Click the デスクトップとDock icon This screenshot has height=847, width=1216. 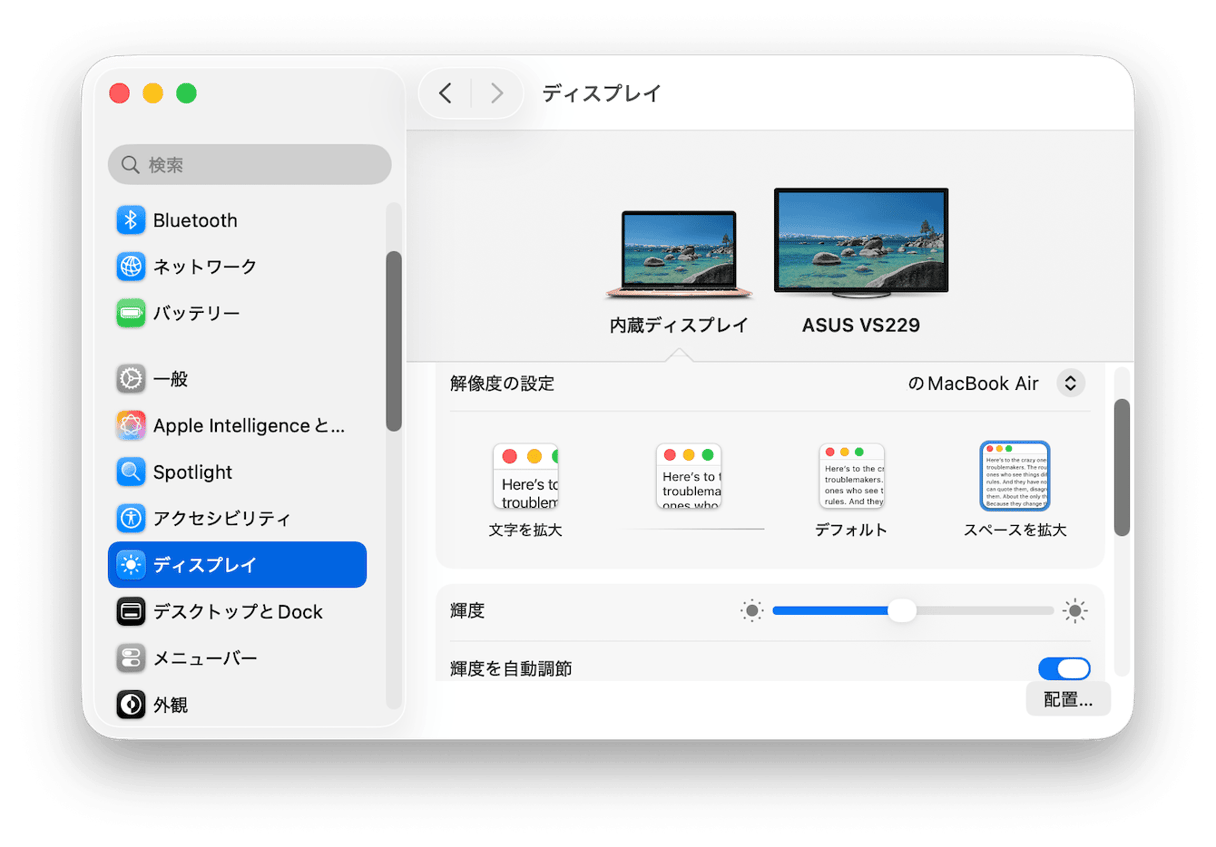coord(131,611)
